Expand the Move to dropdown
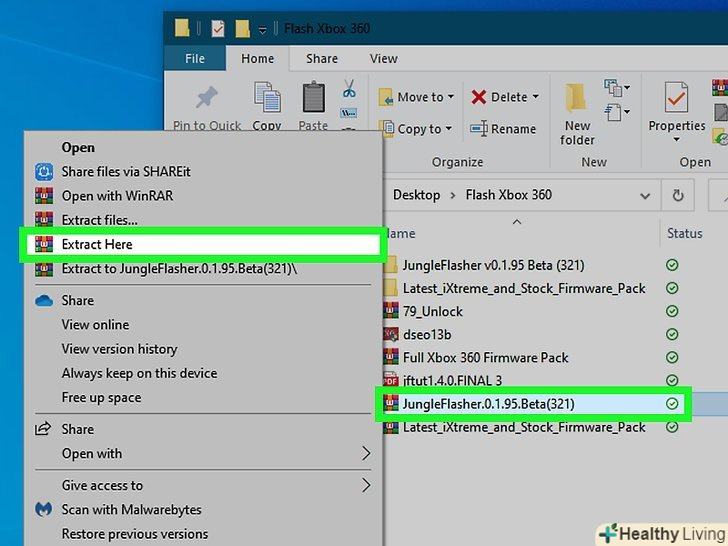The image size is (728, 546). pyautogui.click(x=450, y=97)
